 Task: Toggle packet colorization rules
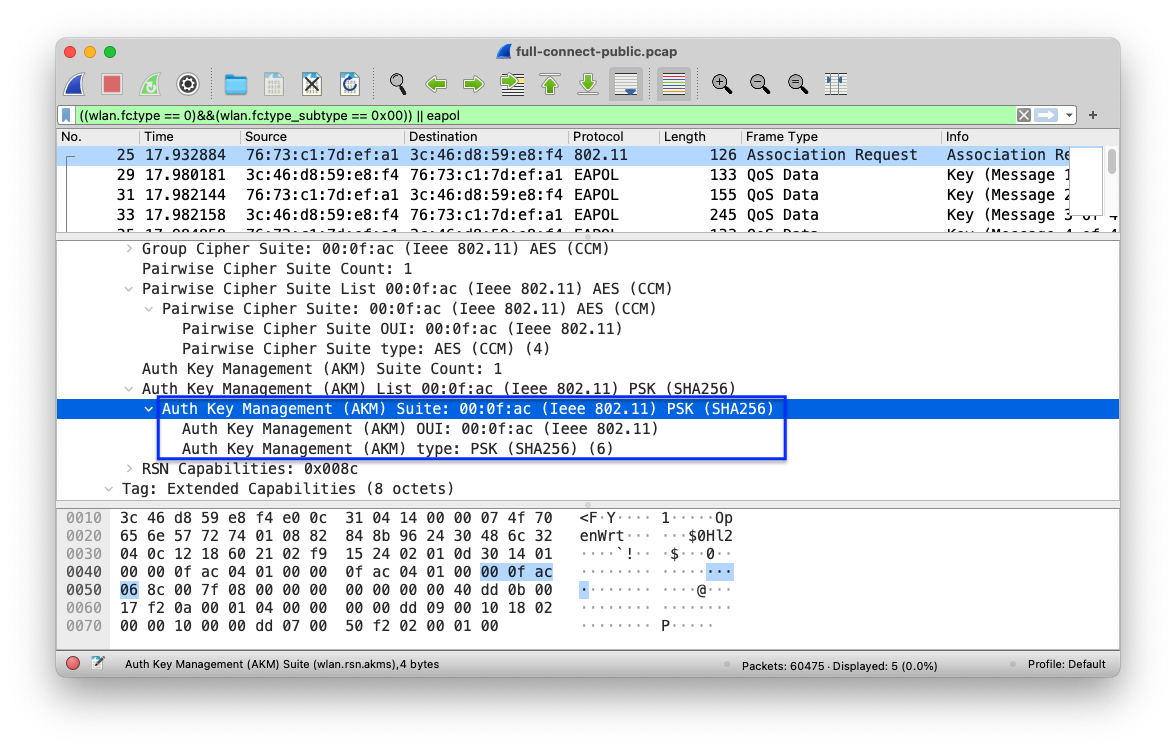click(674, 85)
